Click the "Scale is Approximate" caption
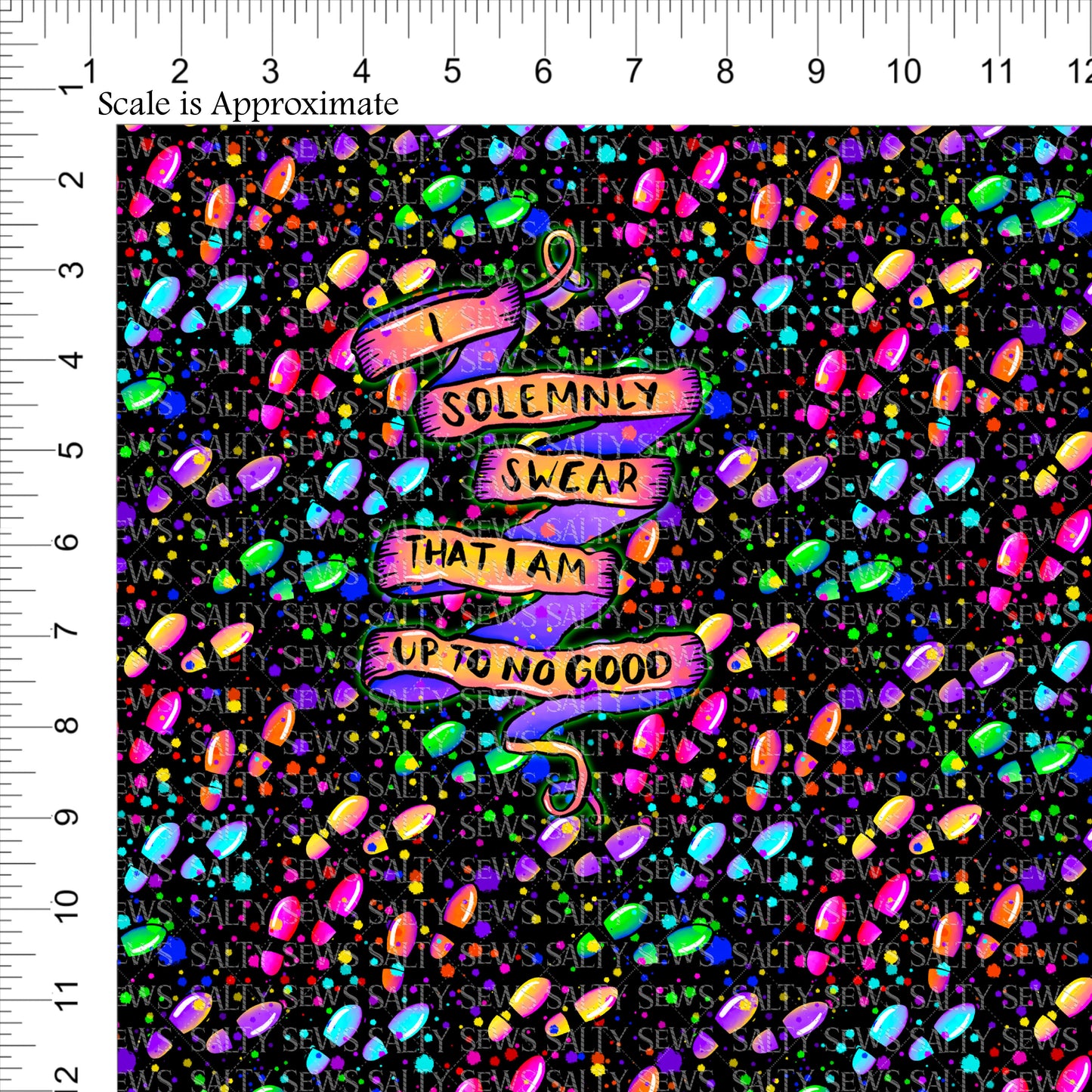Image resolution: width=1092 pixels, height=1092 pixels. (248, 104)
